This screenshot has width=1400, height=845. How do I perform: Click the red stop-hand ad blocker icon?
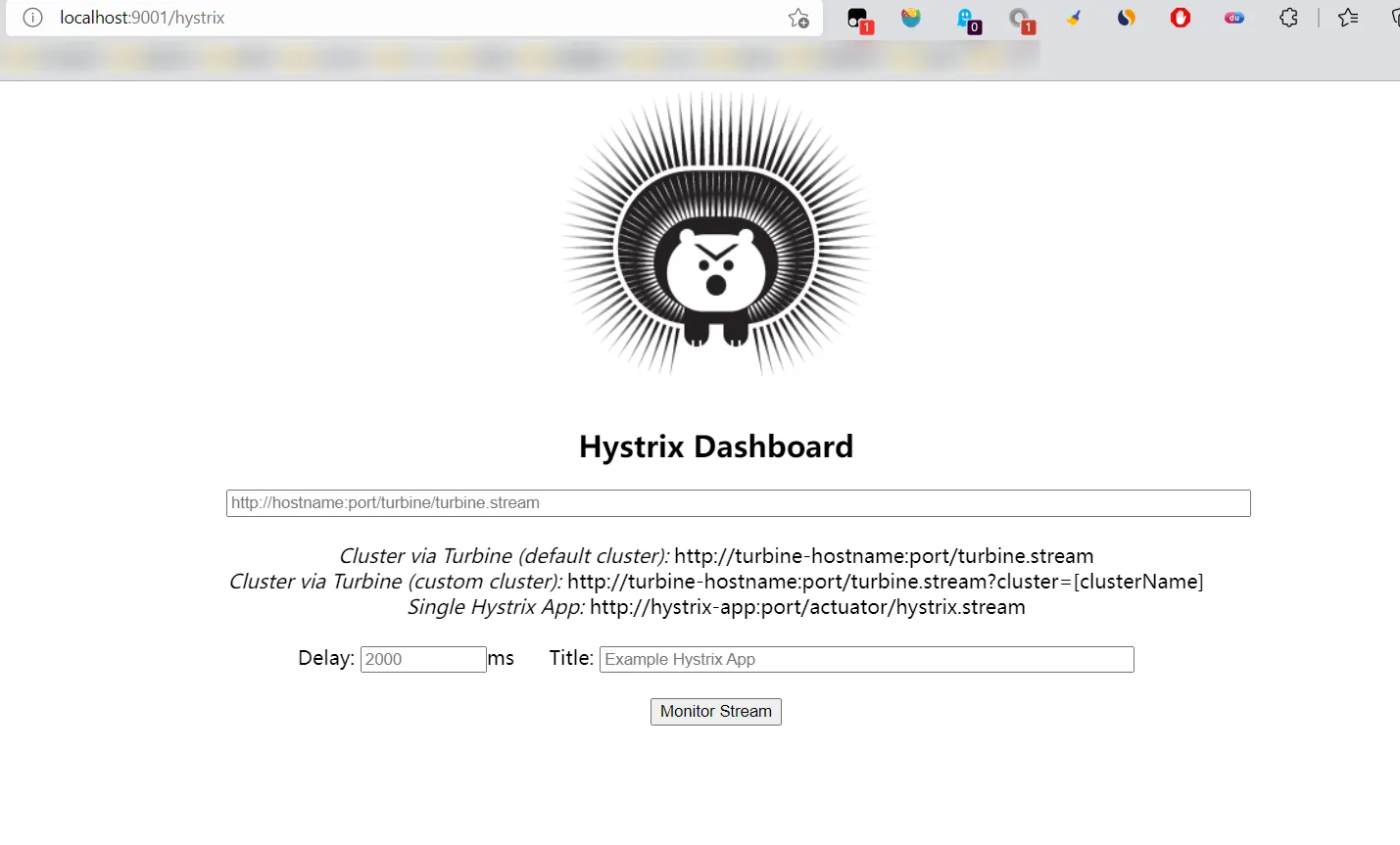(x=1181, y=18)
